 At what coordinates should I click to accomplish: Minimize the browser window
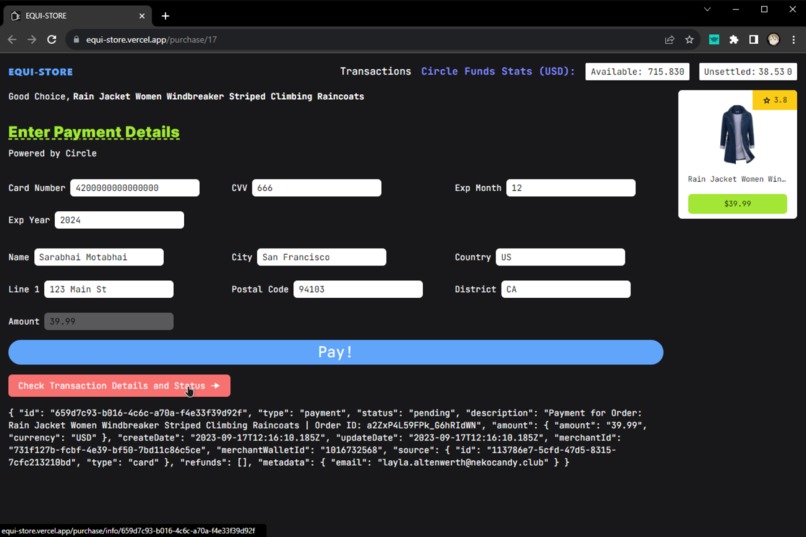click(x=736, y=9)
